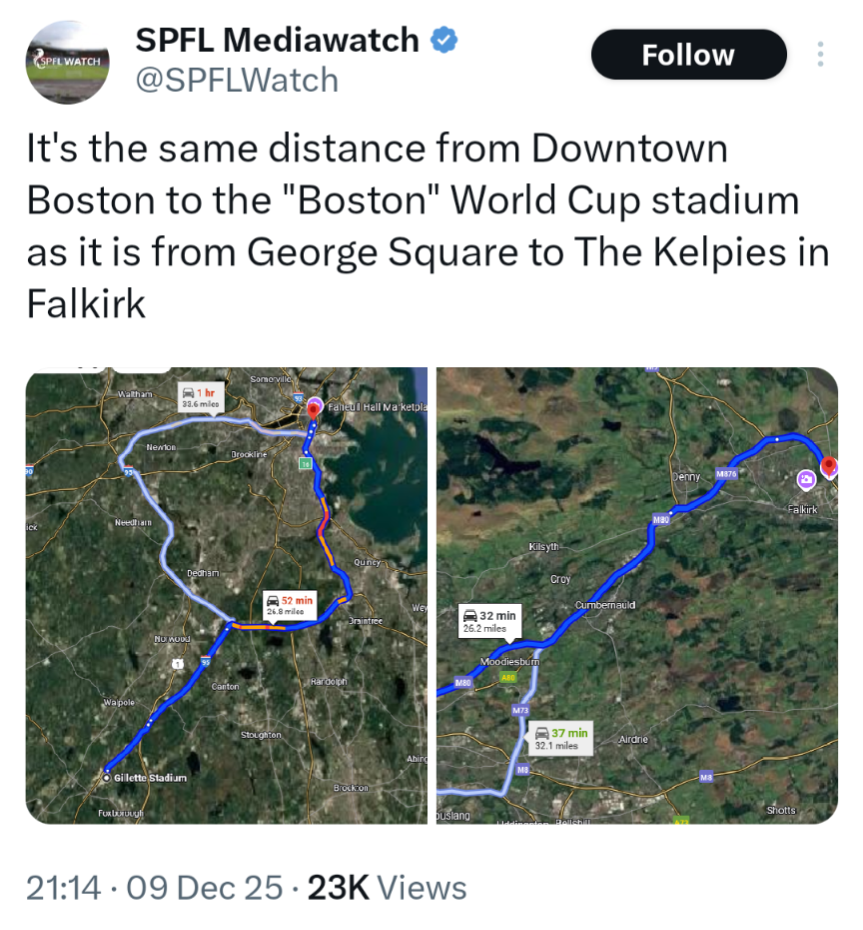Screen dimensions: 863x930
Task: Open the @SPFLWatch handle link
Action: pos(236,80)
